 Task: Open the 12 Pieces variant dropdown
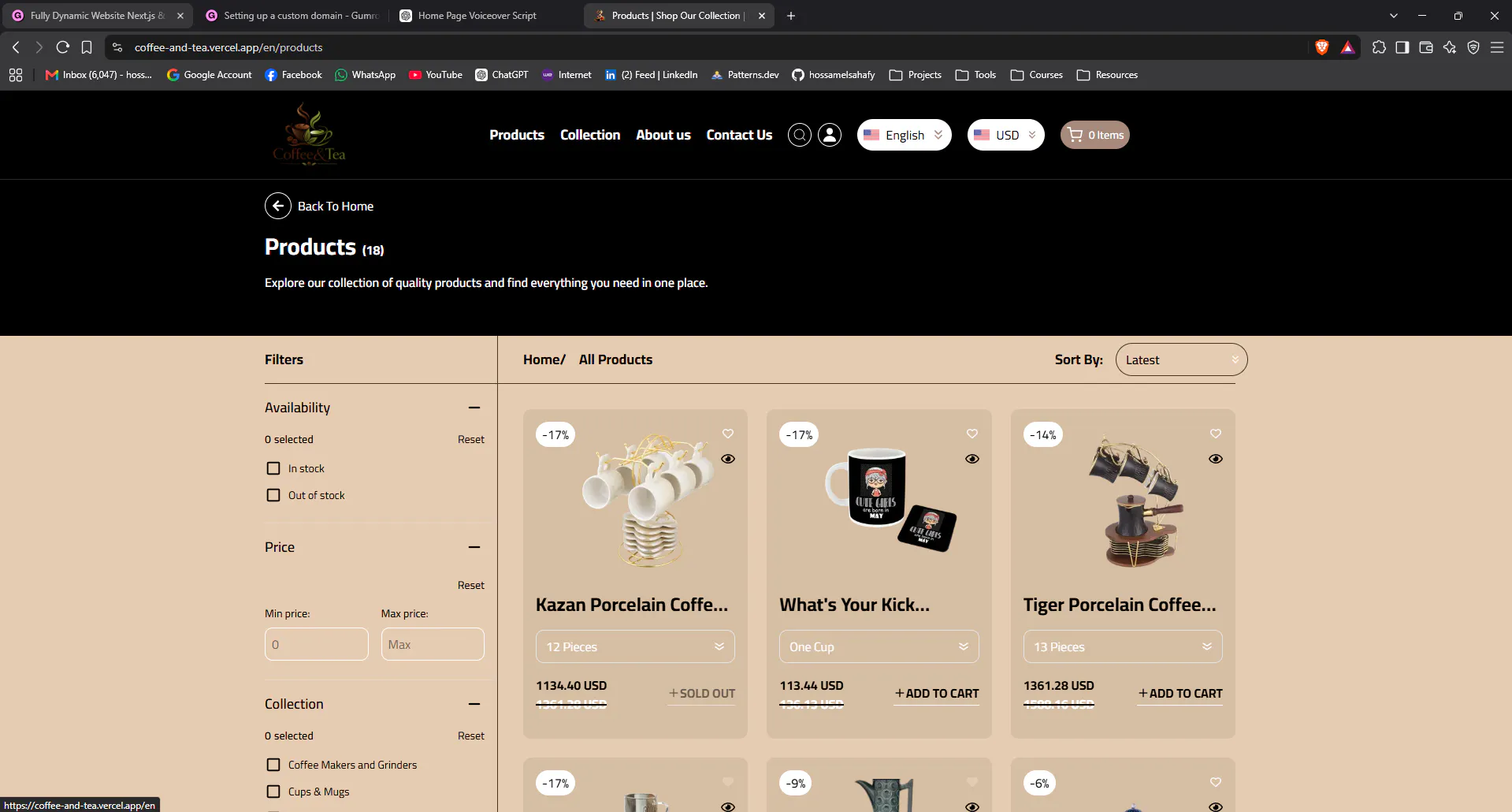point(635,646)
